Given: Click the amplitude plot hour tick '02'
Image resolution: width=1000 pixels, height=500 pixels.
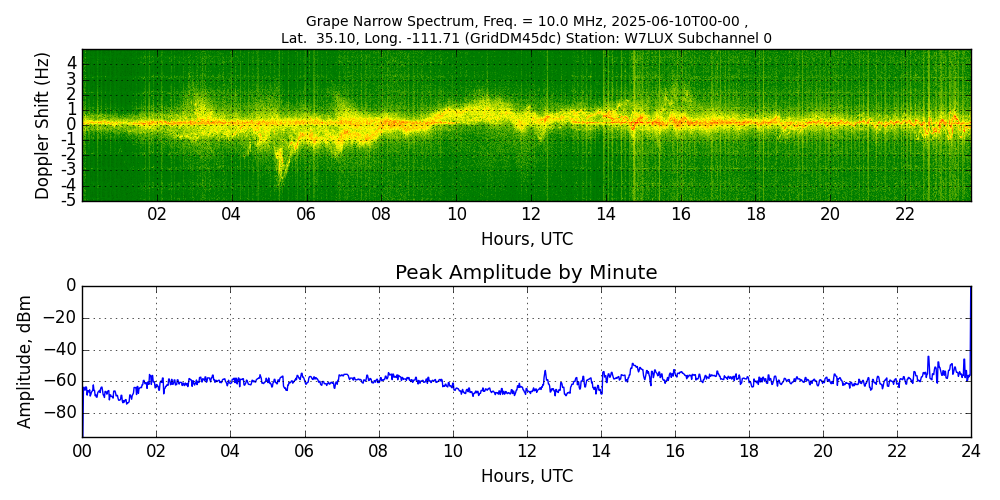Looking at the screenshot, I should pos(156,452).
